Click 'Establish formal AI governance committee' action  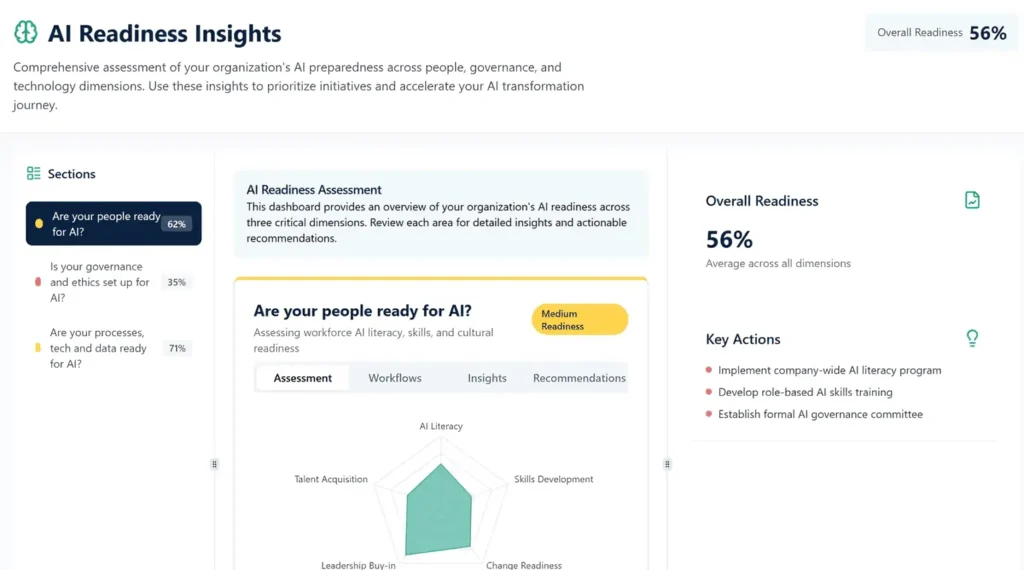pos(820,414)
